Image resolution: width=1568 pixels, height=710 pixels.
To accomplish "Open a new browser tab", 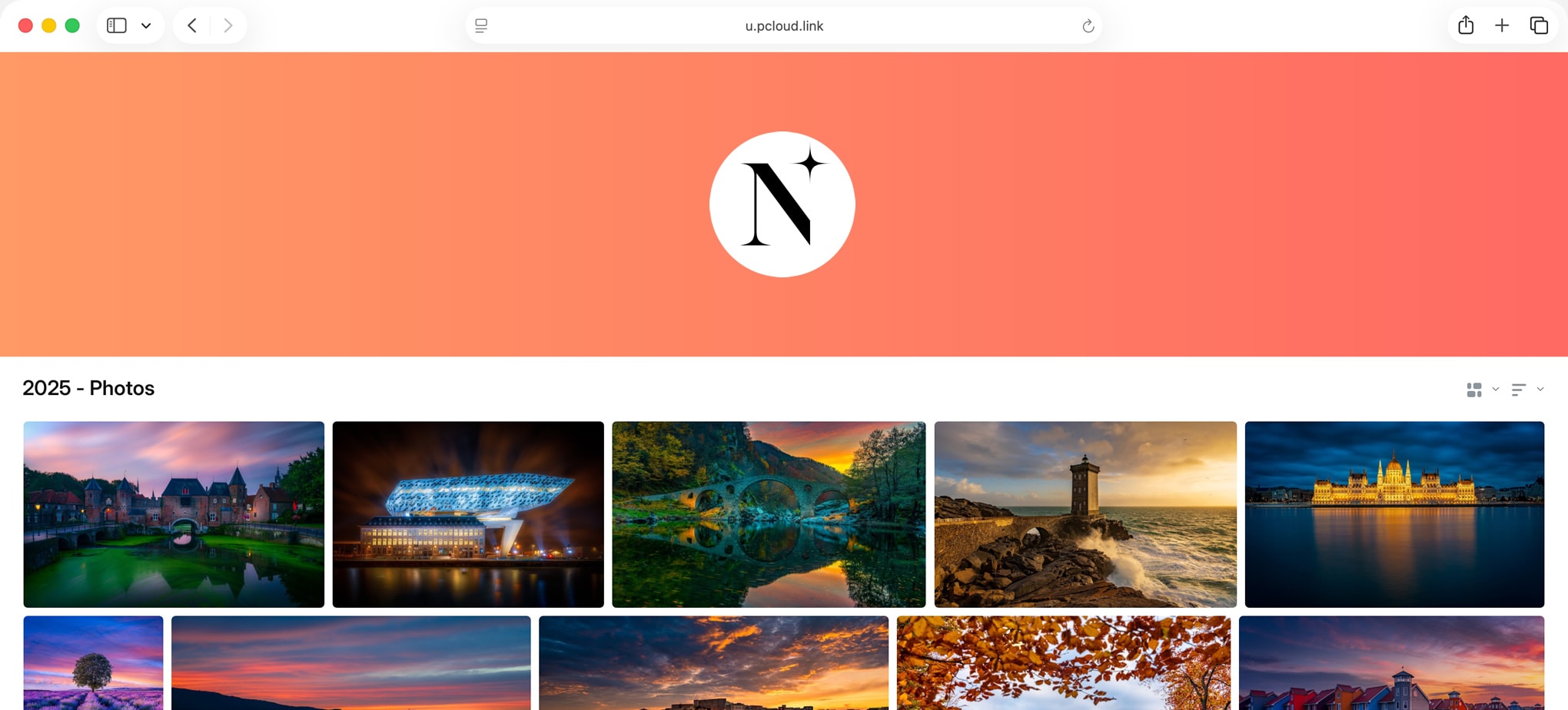I will click(1502, 25).
